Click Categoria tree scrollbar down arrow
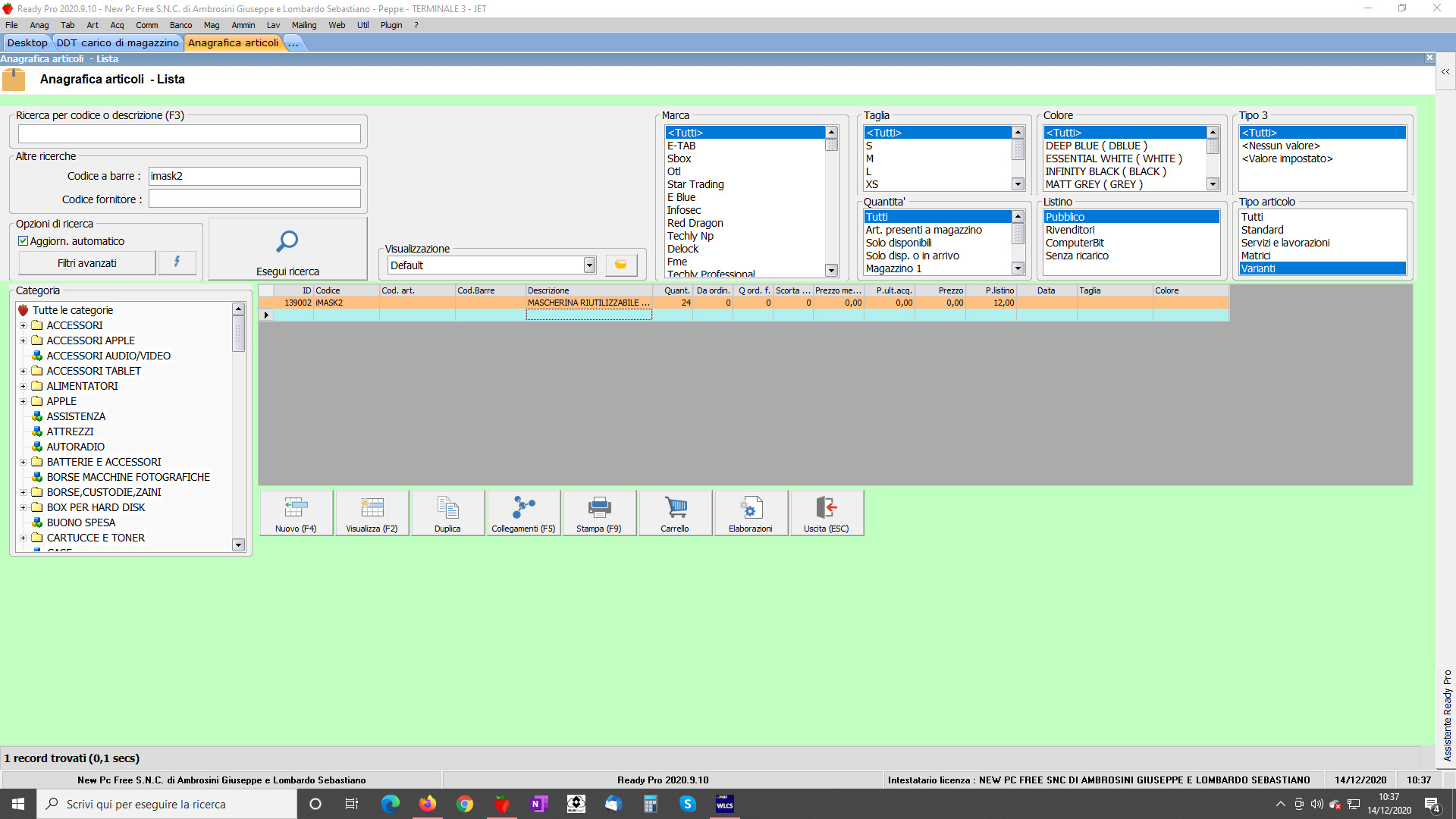Viewport: 1456px width, 819px height. point(238,544)
